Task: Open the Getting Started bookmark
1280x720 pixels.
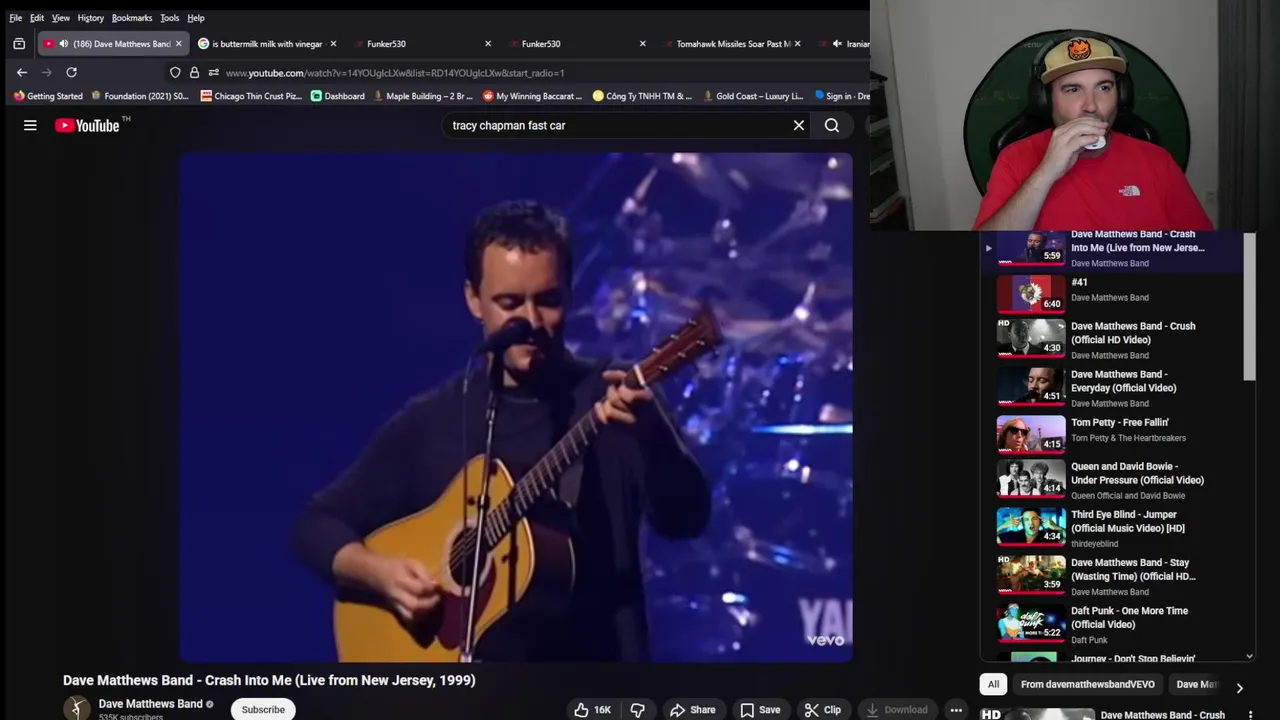Action: point(48,96)
